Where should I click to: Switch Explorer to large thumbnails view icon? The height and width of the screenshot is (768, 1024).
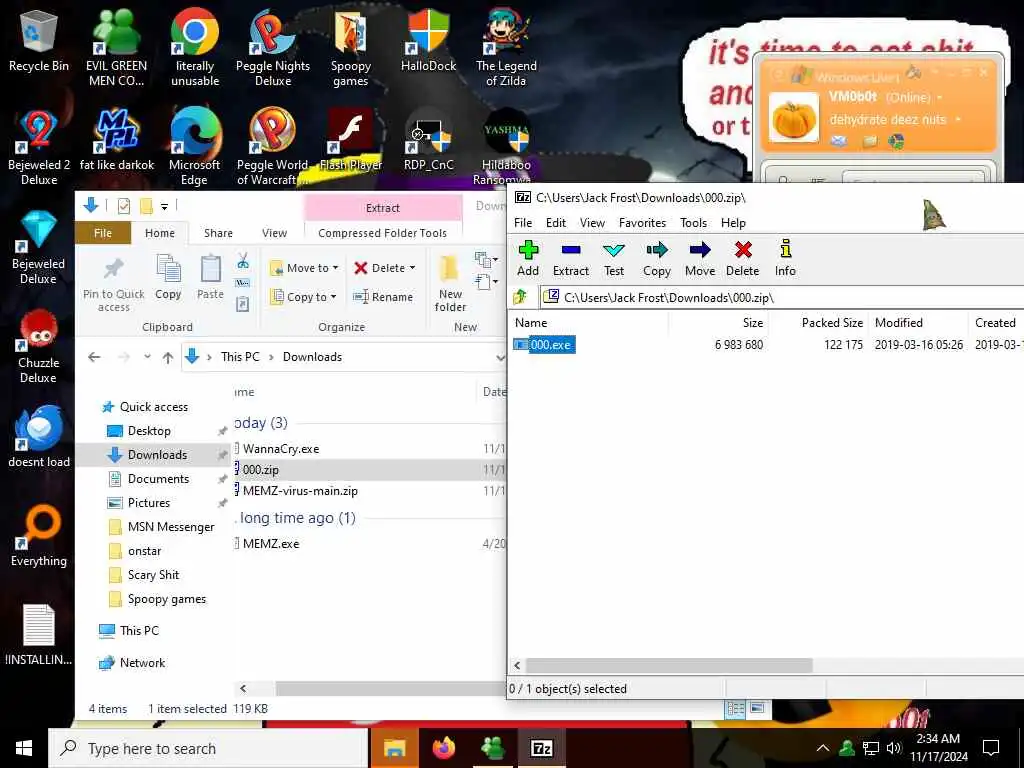[x=758, y=708]
